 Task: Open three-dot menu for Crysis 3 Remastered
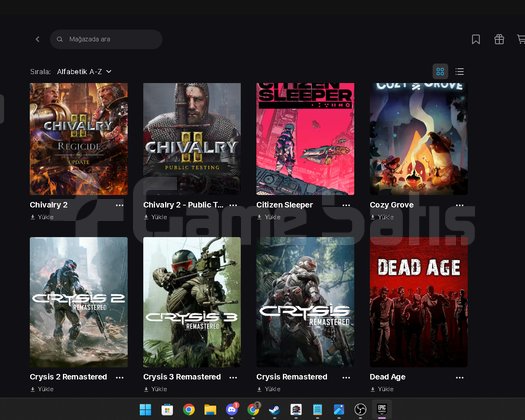click(x=233, y=377)
